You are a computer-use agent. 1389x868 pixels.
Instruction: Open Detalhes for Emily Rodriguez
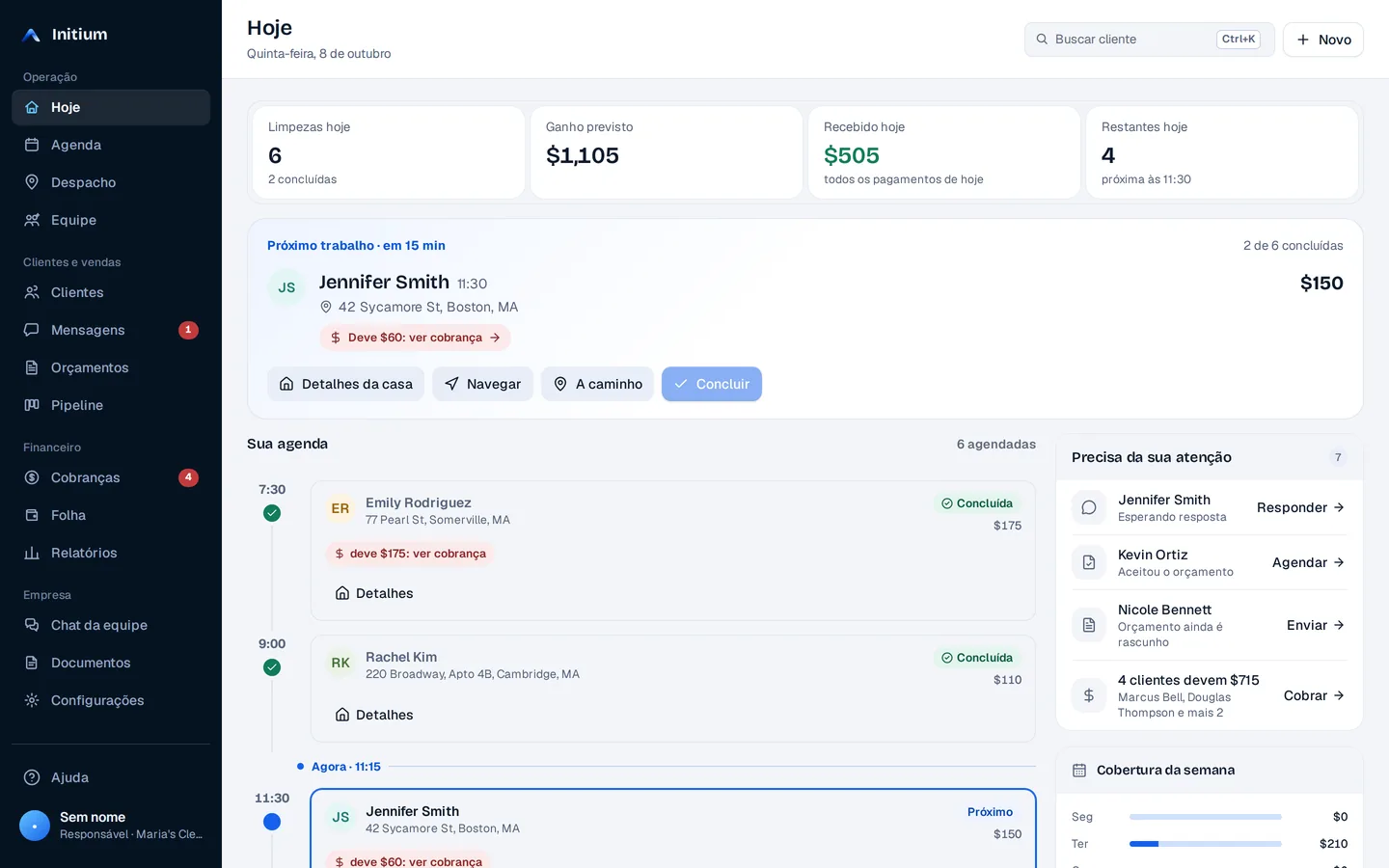(374, 593)
